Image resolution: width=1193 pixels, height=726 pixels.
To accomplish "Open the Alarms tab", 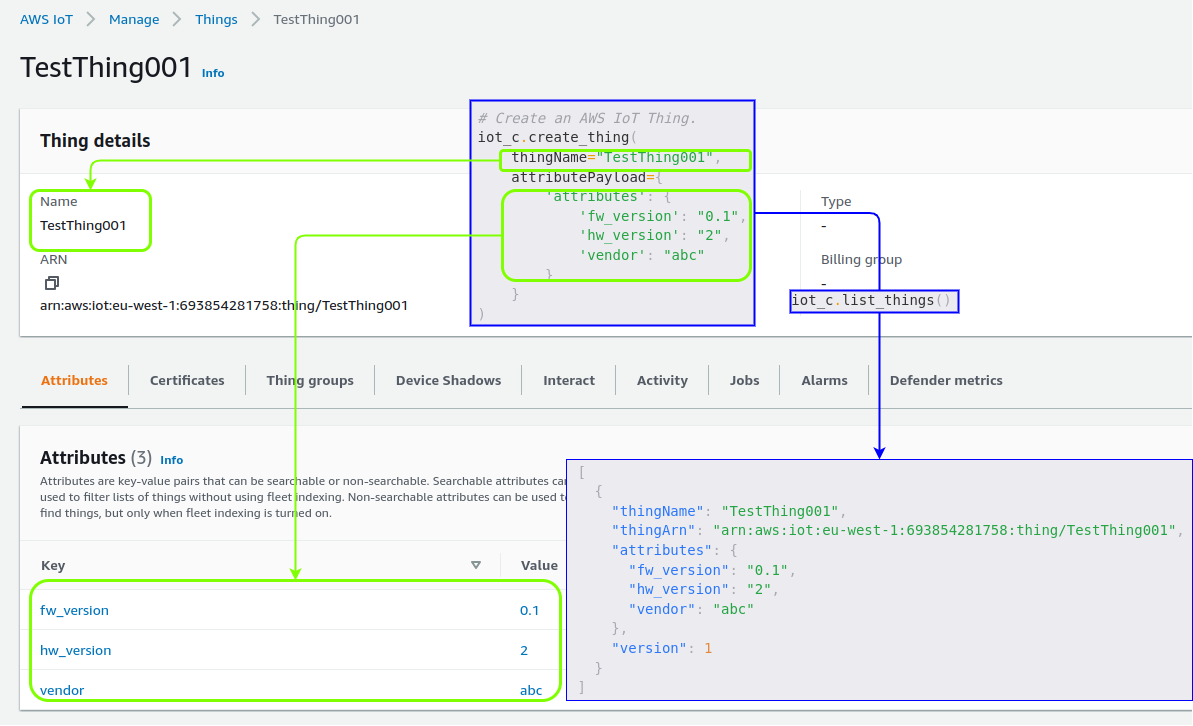I will pyautogui.click(x=824, y=381).
